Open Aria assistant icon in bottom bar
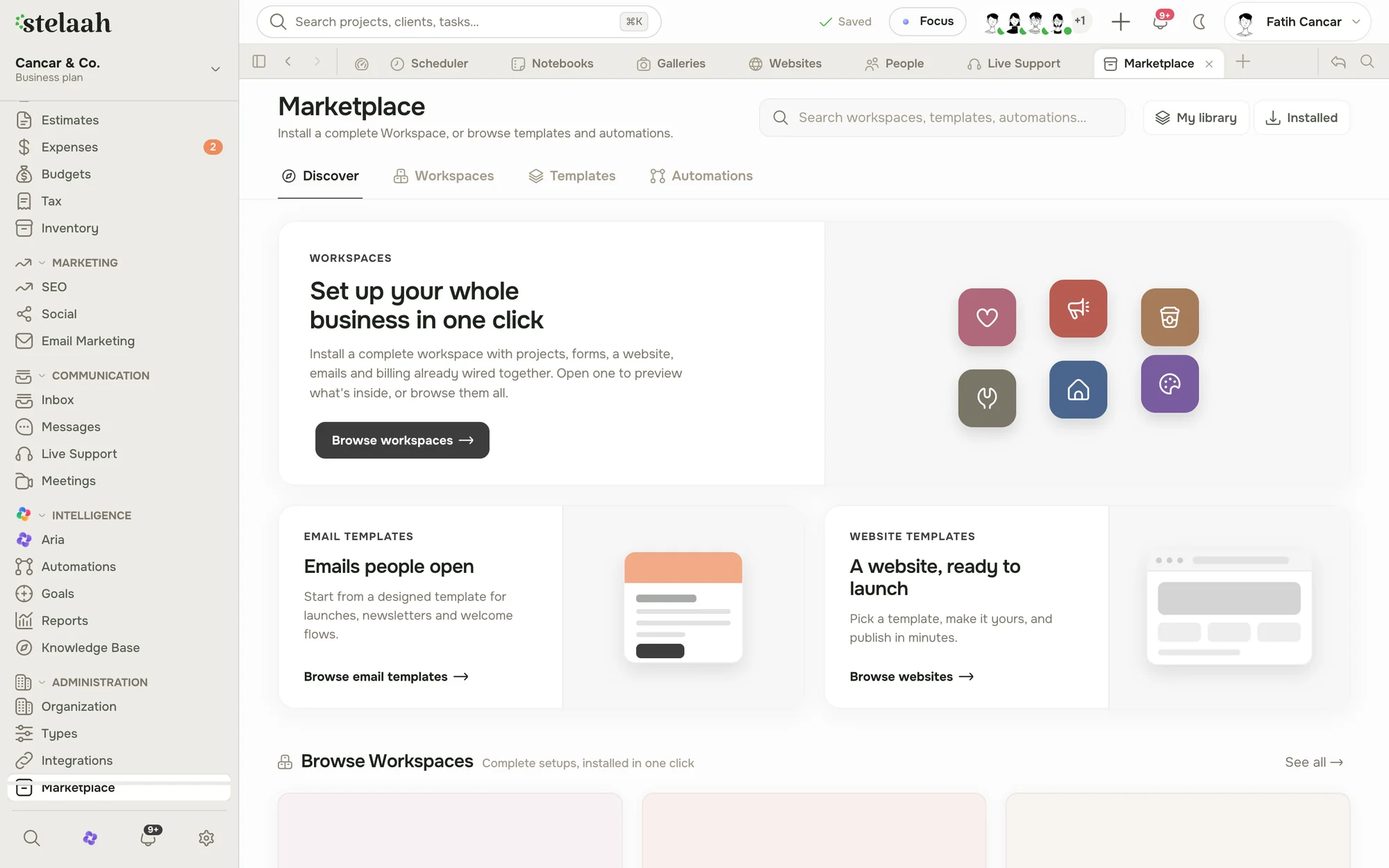Image resolution: width=1389 pixels, height=868 pixels. coord(90,838)
